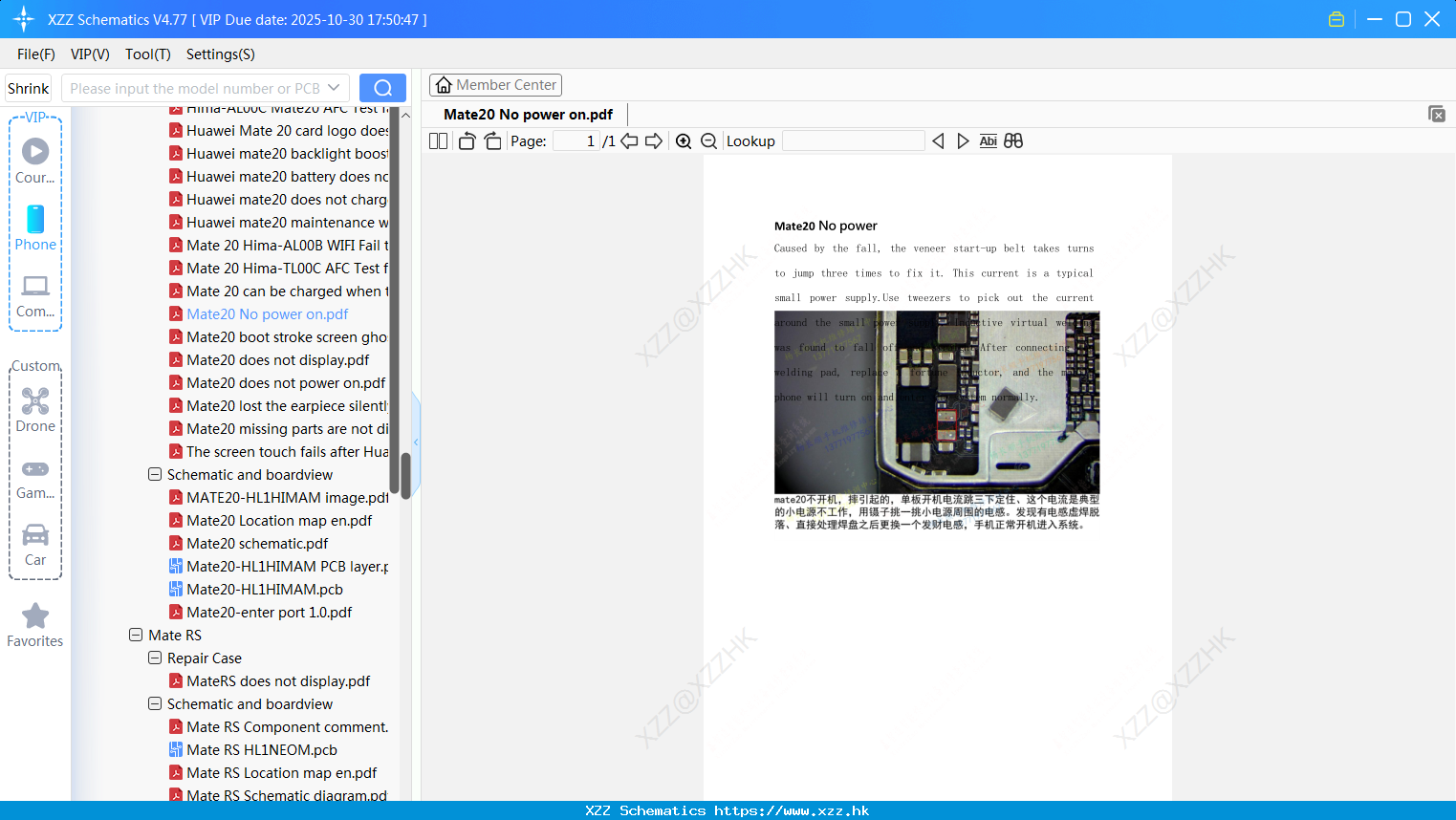Image resolution: width=1456 pixels, height=820 pixels.
Task: Open MateRS does not display.pdf
Action: tap(270, 681)
